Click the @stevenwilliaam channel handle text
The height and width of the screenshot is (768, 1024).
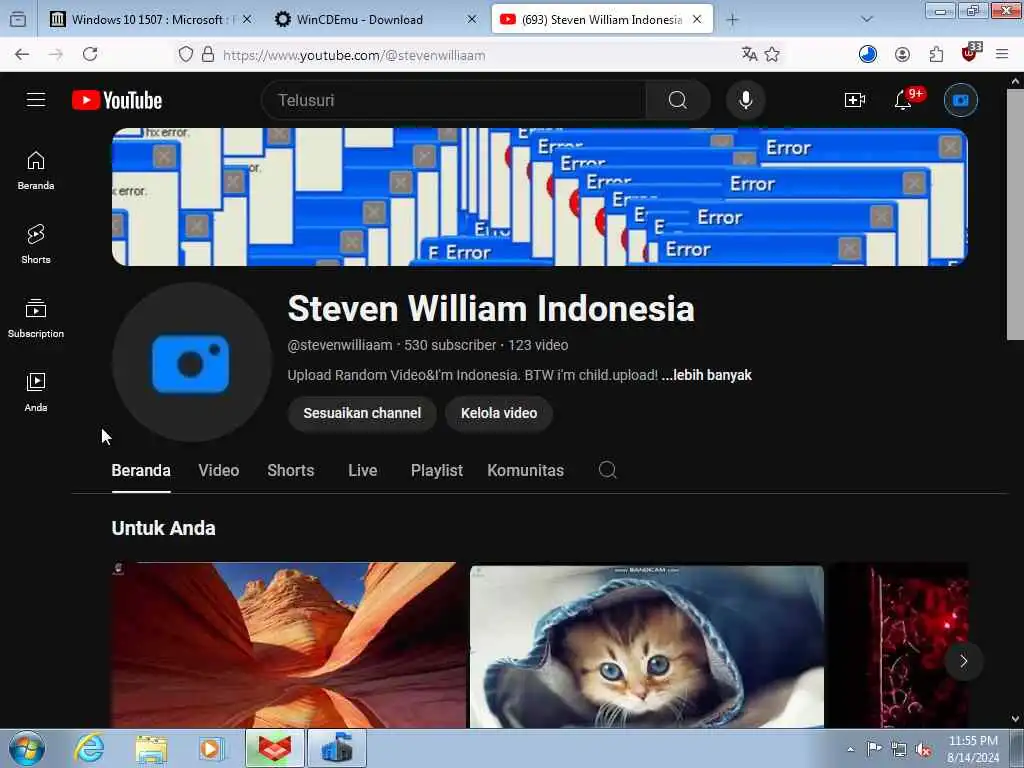340,345
